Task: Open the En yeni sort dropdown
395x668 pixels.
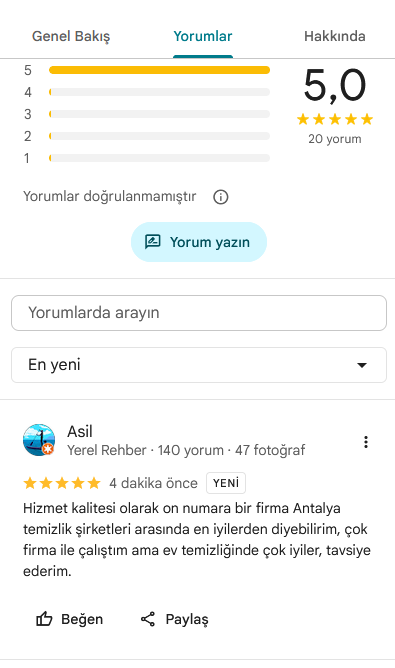Action: [199, 365]
